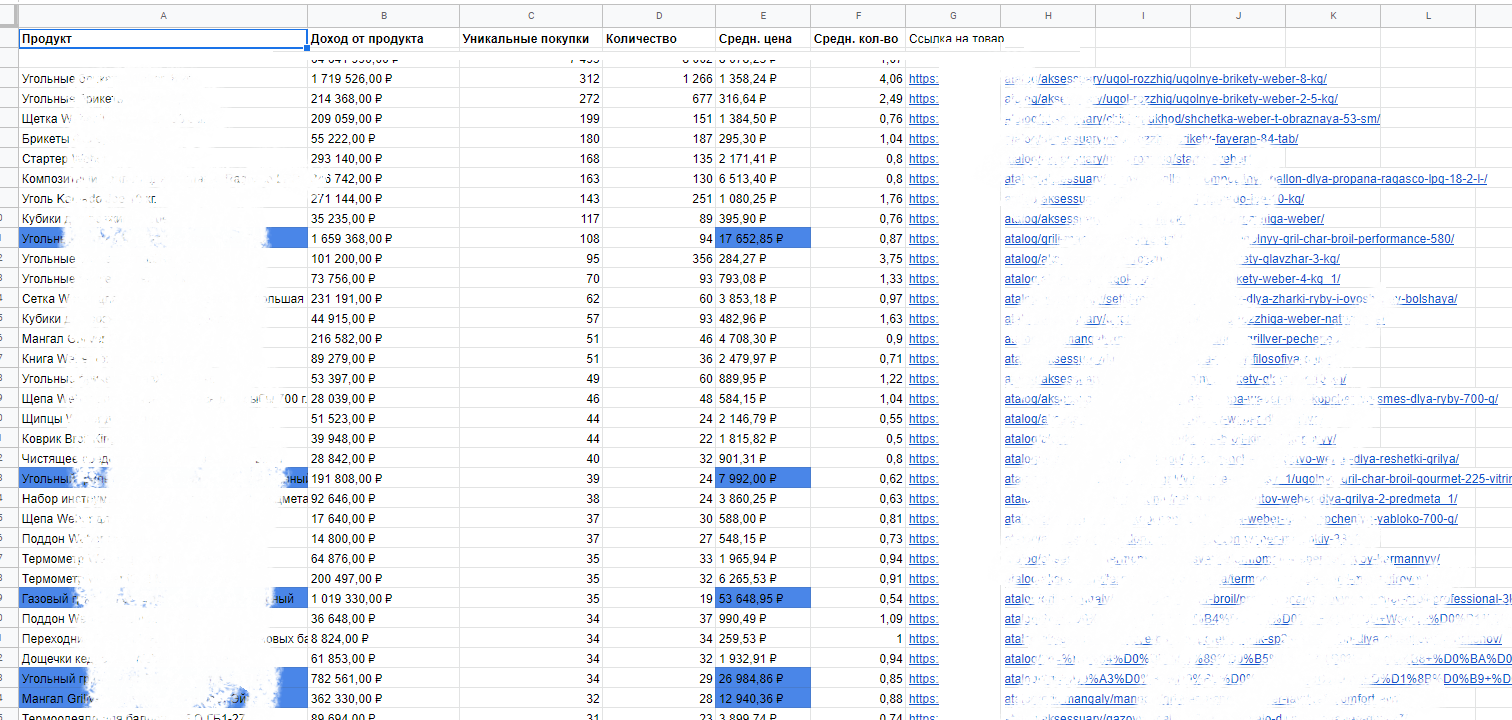Select quantity cell 356

tap(658, 259)
